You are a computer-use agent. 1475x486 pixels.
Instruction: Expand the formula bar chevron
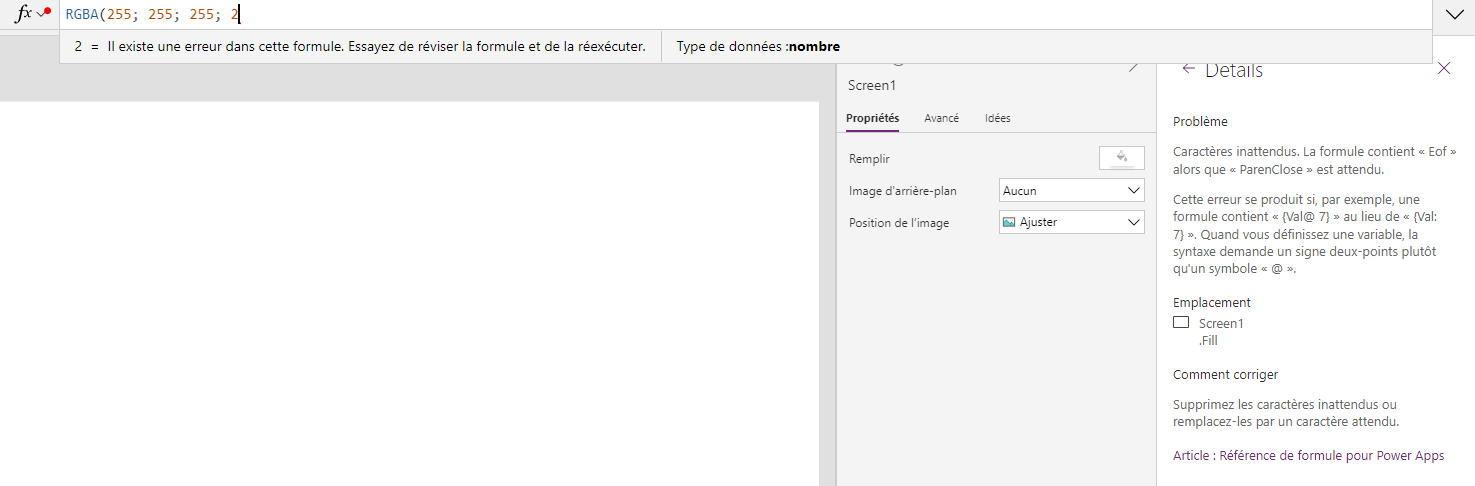pyautogui.click(x=1453, y=14)
